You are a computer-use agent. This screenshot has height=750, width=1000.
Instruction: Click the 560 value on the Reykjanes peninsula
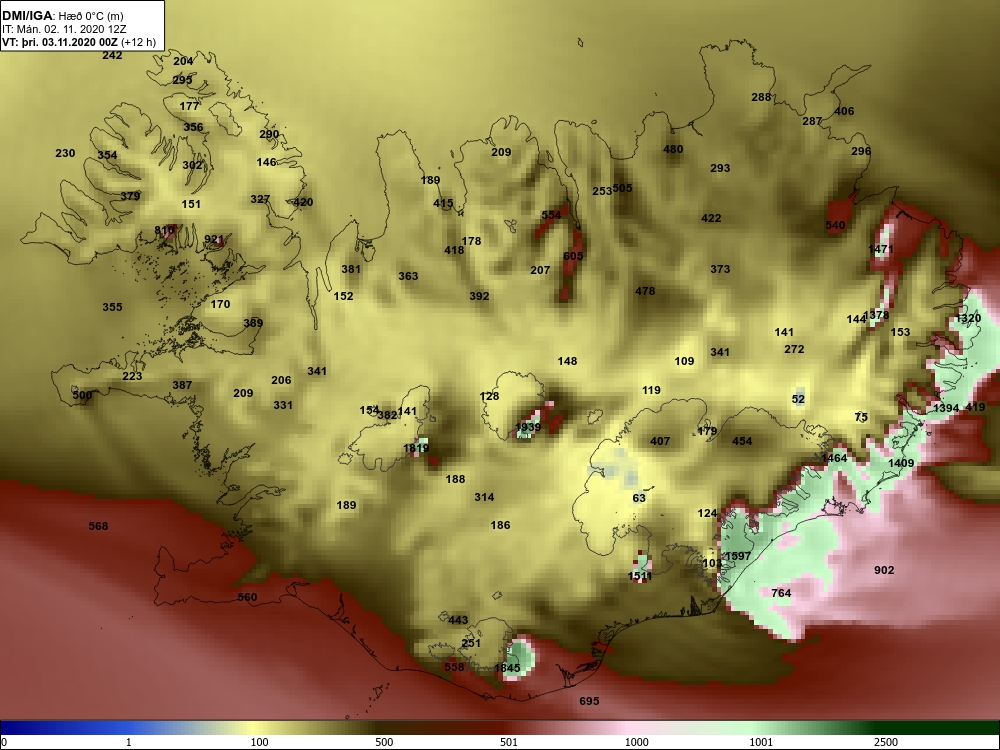[x=247, y=598]
